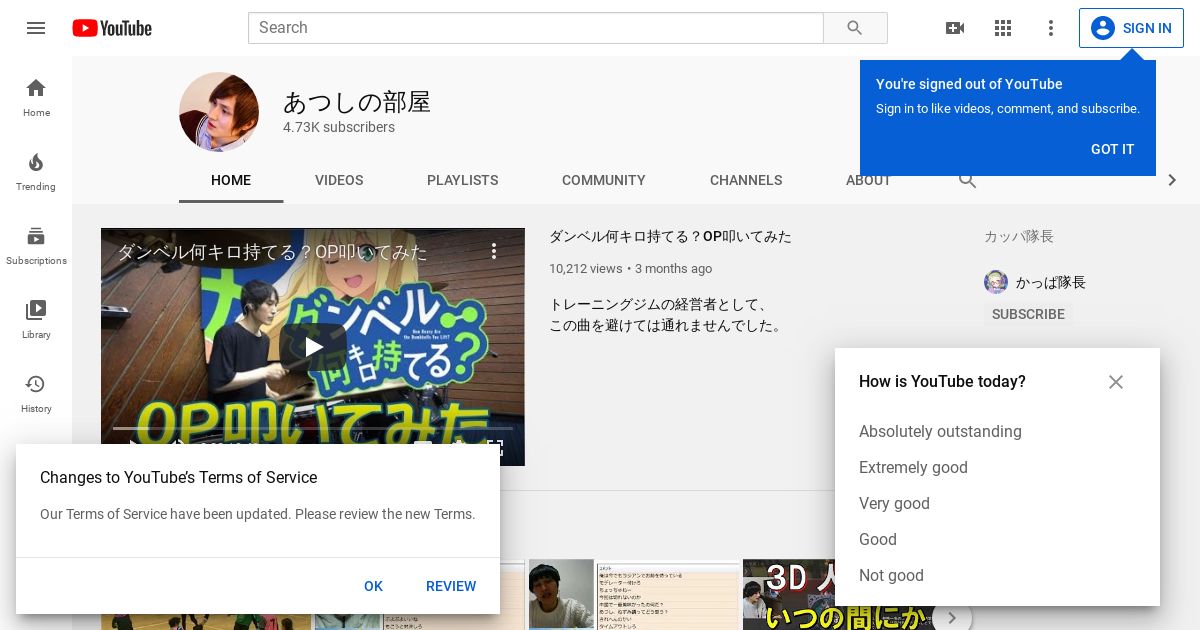Click かっぱ隊長 channel name
1200x630 pixels.
[x=1051, y=282]
